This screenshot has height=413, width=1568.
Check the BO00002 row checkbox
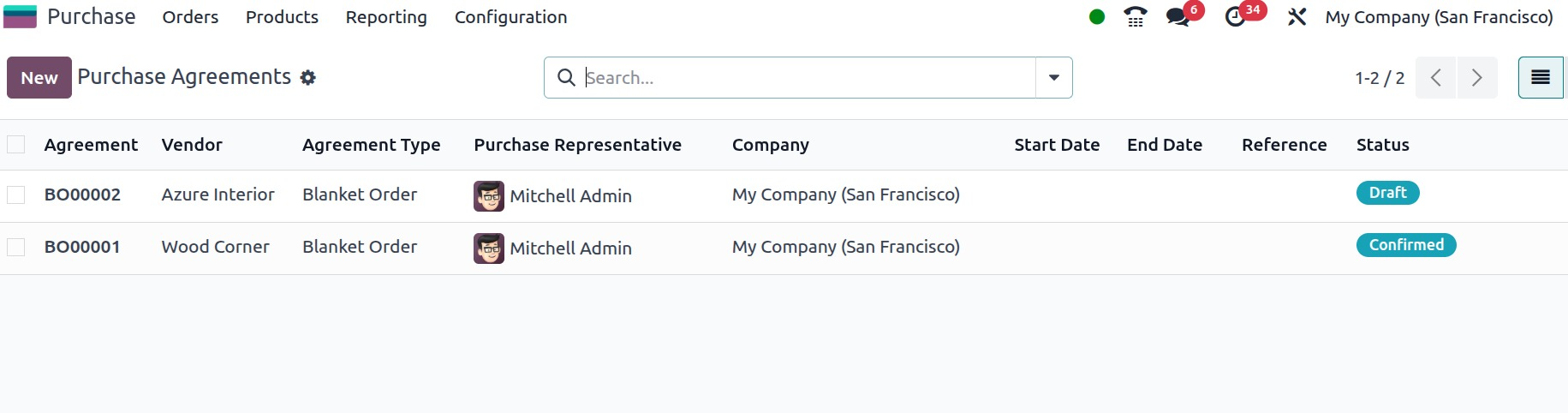(16, 195)
